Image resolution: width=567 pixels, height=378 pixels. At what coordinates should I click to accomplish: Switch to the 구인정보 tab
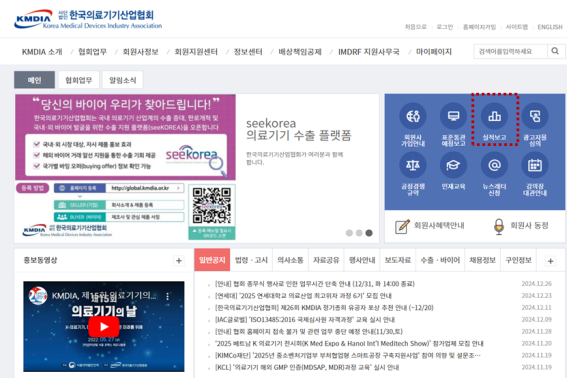518,260
